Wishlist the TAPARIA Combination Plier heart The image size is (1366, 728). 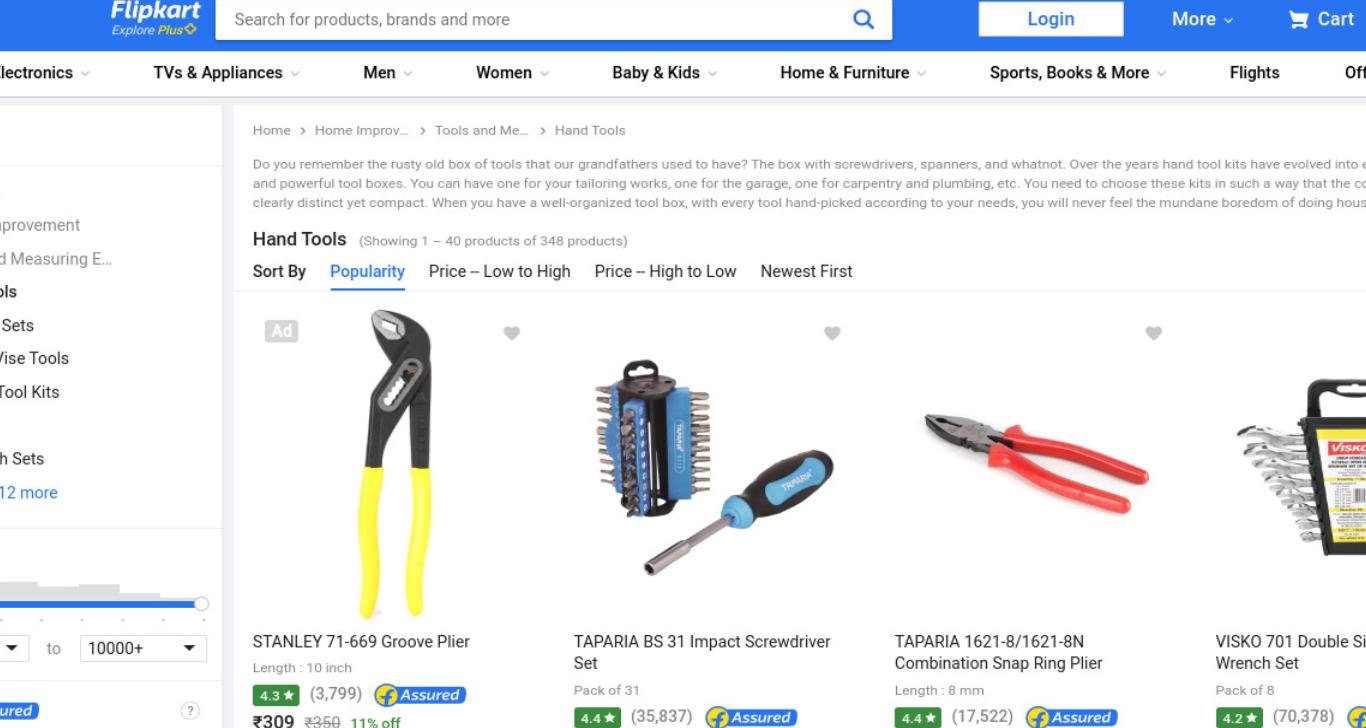pos(1154,333)
